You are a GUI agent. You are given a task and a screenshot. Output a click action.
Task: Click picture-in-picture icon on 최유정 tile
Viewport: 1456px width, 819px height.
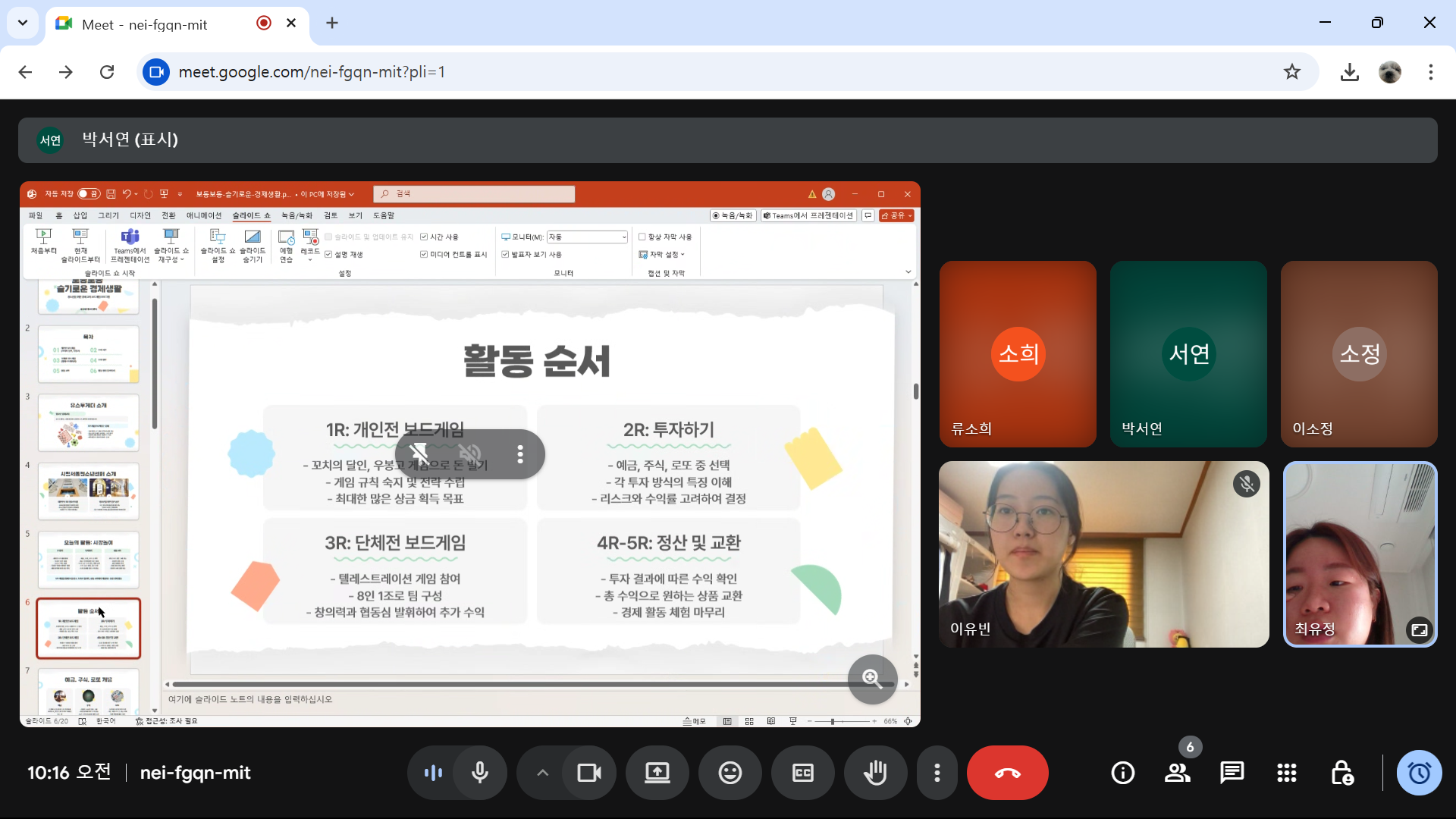point(1420,629)
